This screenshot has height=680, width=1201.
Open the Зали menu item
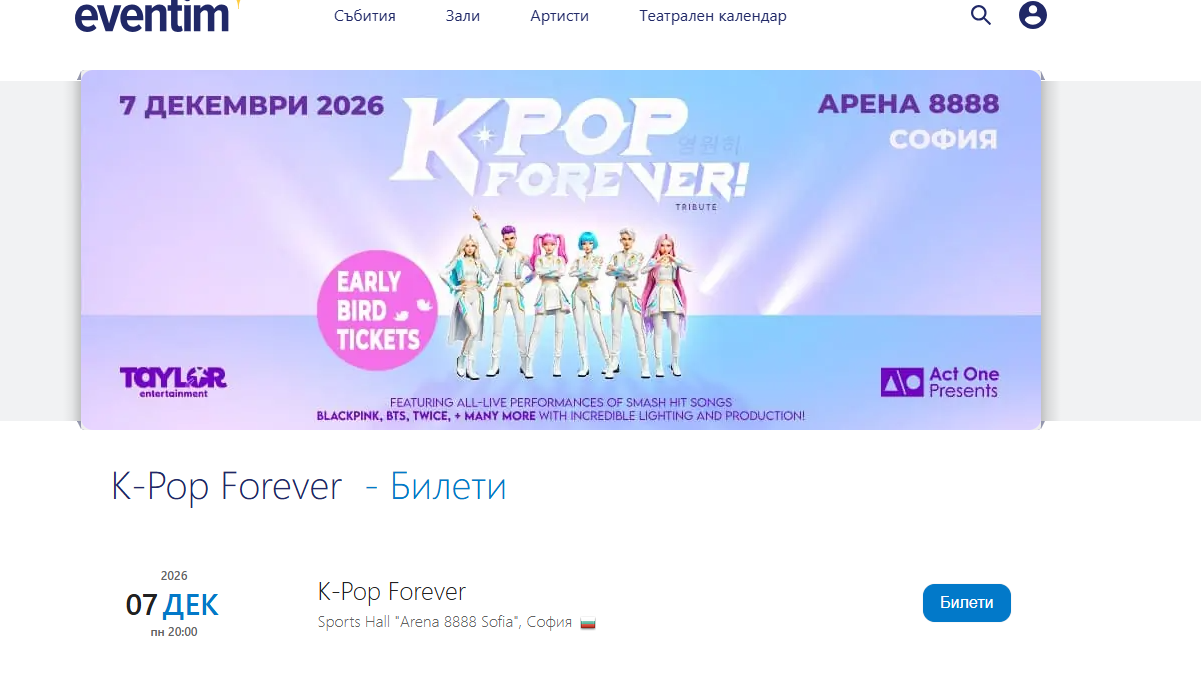(x=463, y=16)
